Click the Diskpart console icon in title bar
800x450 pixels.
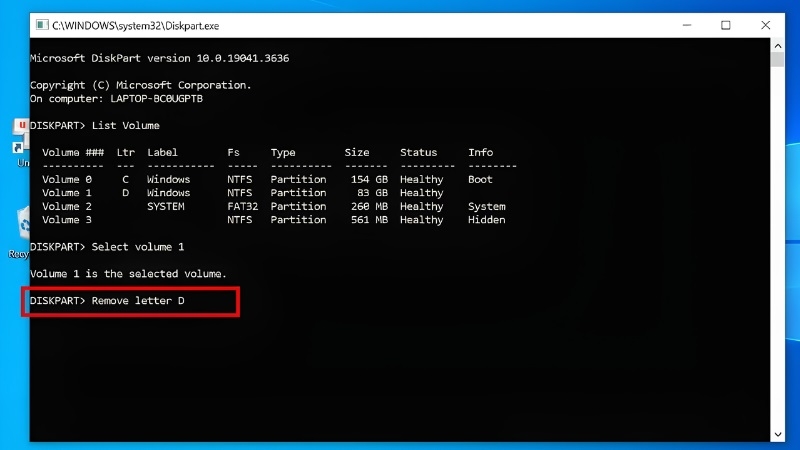42,25
